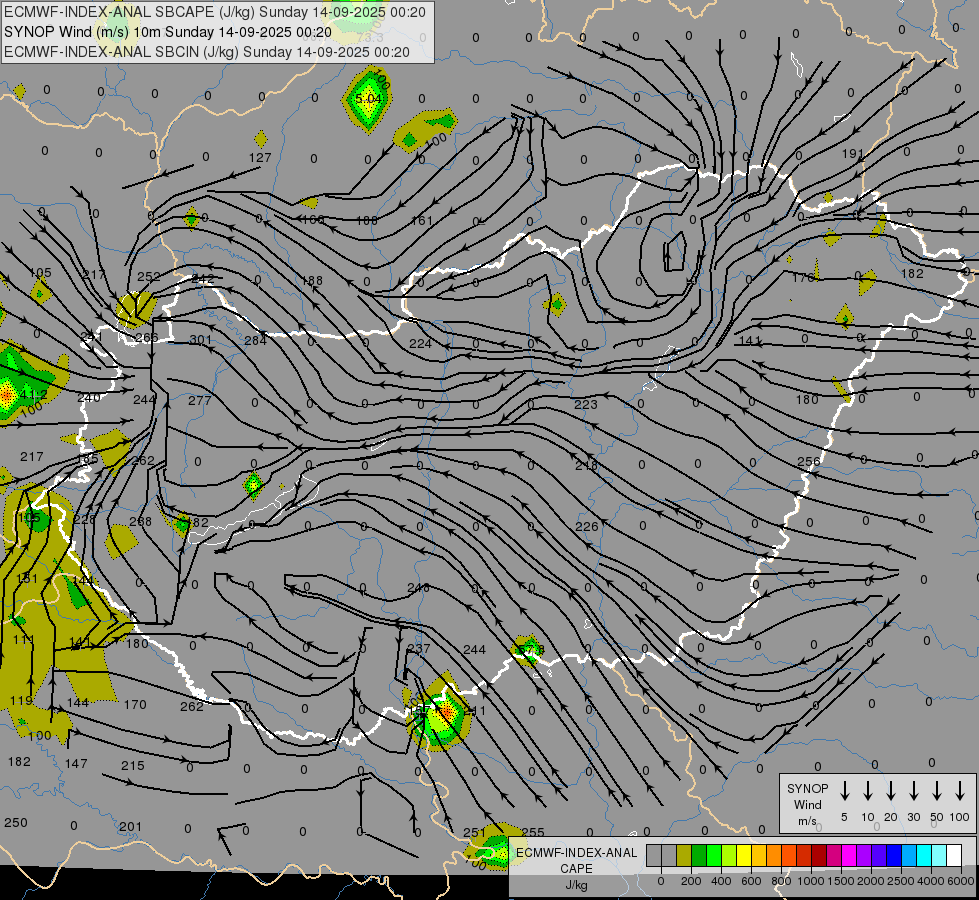Click the '256' grid value

pyautogui.click(x=809, y=461)
